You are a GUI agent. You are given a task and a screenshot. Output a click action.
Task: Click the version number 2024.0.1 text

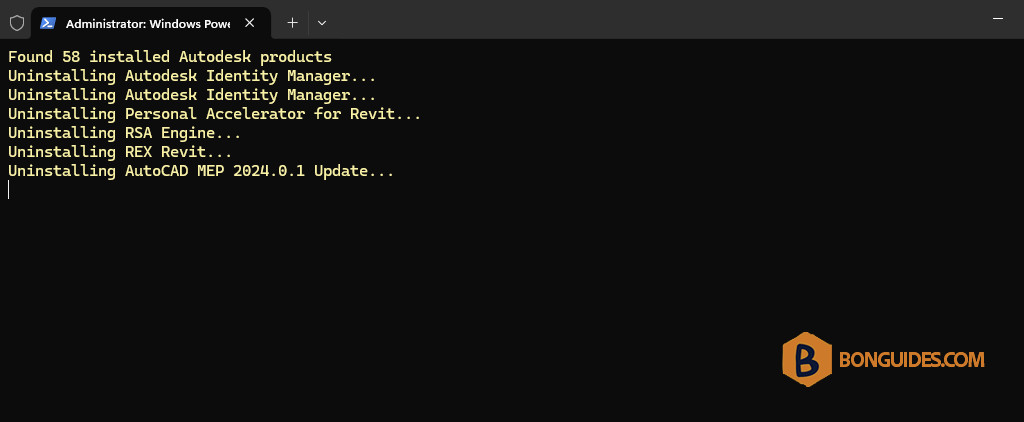coord(268,171)
